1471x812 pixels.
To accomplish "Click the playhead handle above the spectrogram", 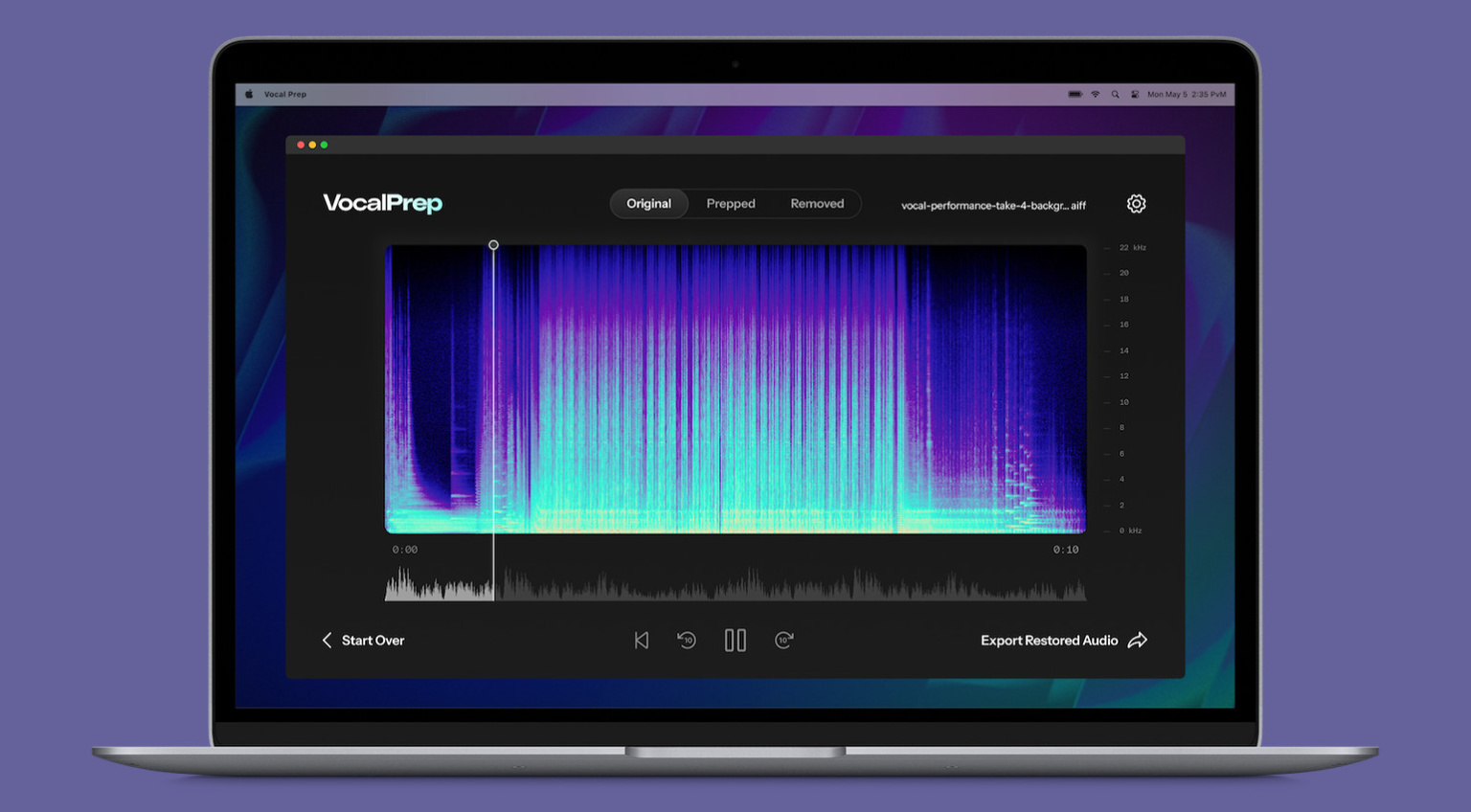I will point(493,245).
